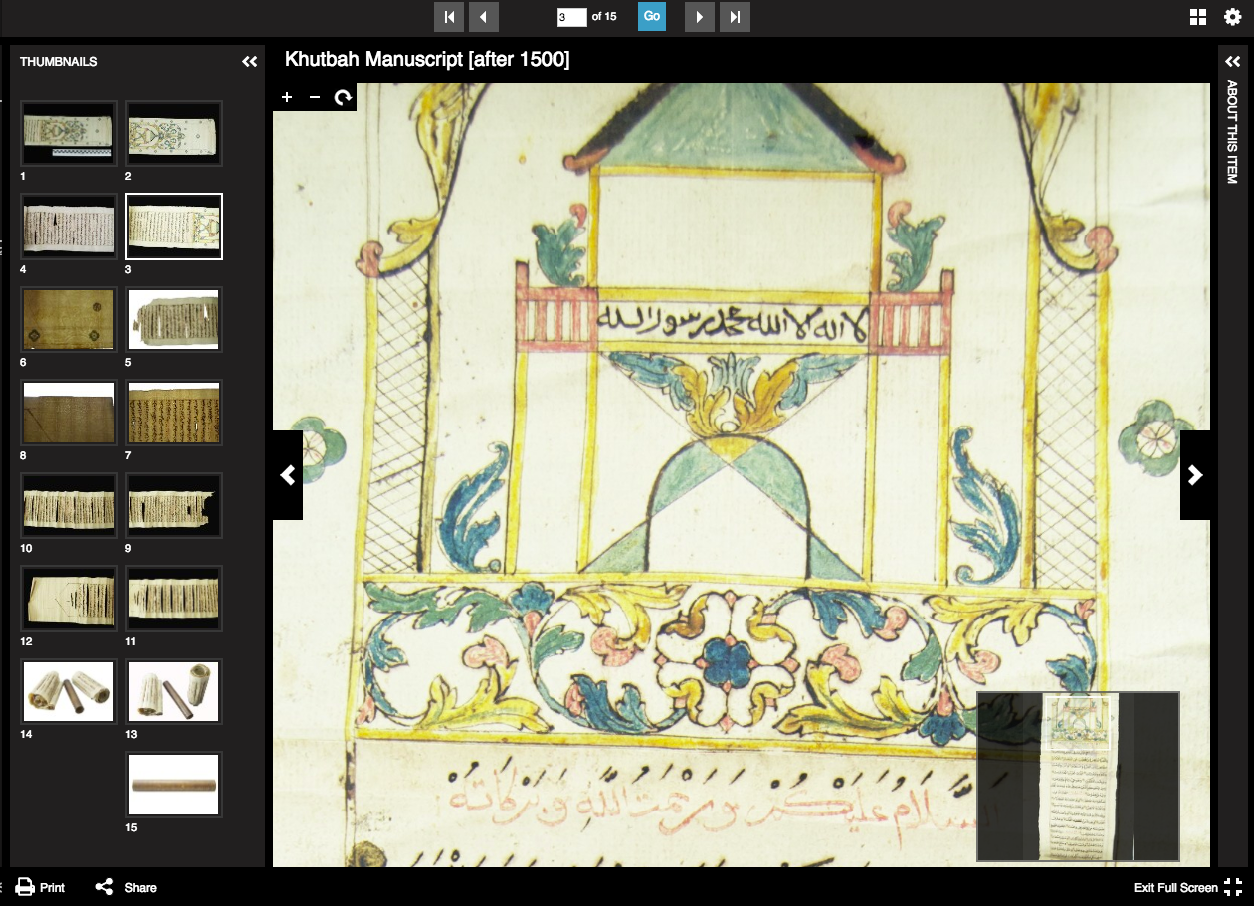Go to the next page in top toolbar

pos(700,17)
